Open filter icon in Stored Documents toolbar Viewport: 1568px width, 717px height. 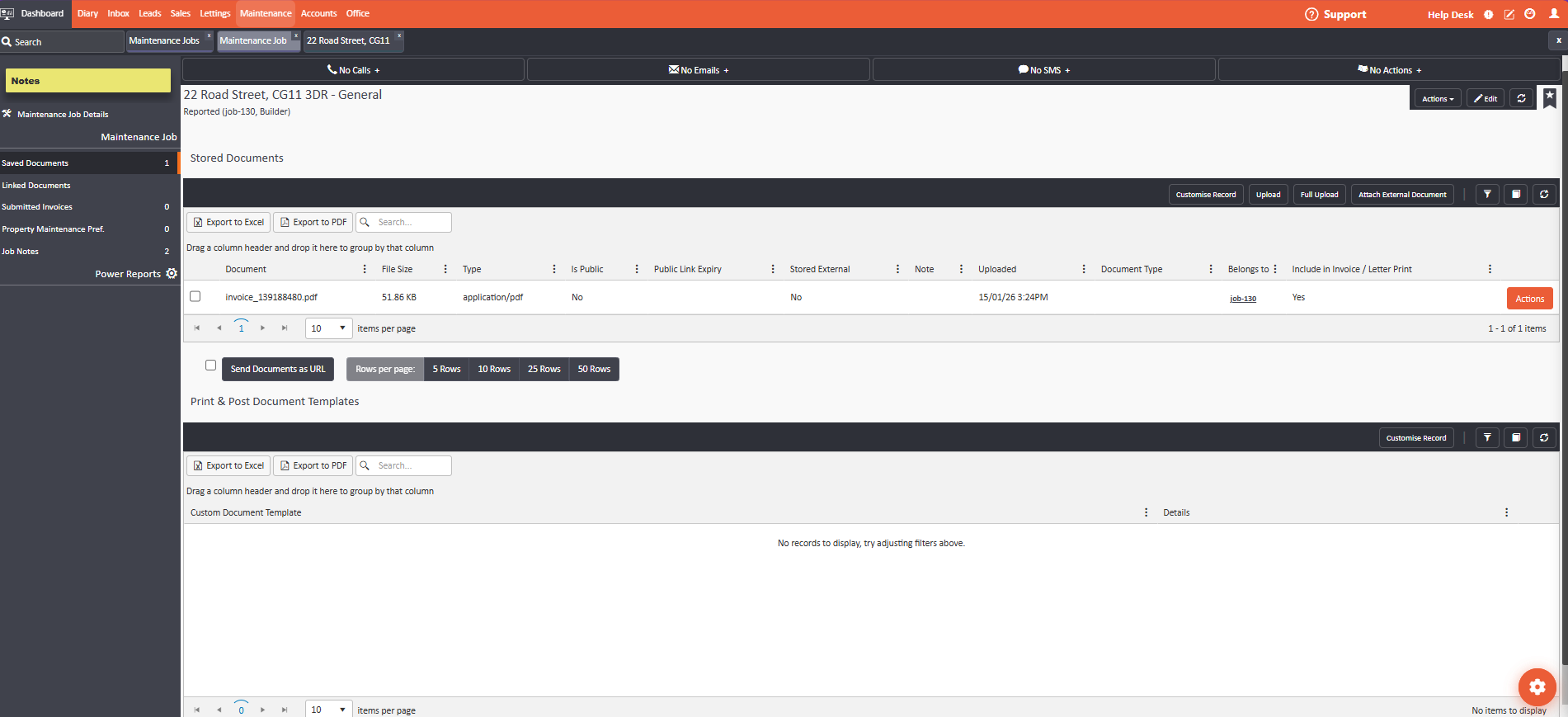pyautogui.click(x=1487, y=195)
